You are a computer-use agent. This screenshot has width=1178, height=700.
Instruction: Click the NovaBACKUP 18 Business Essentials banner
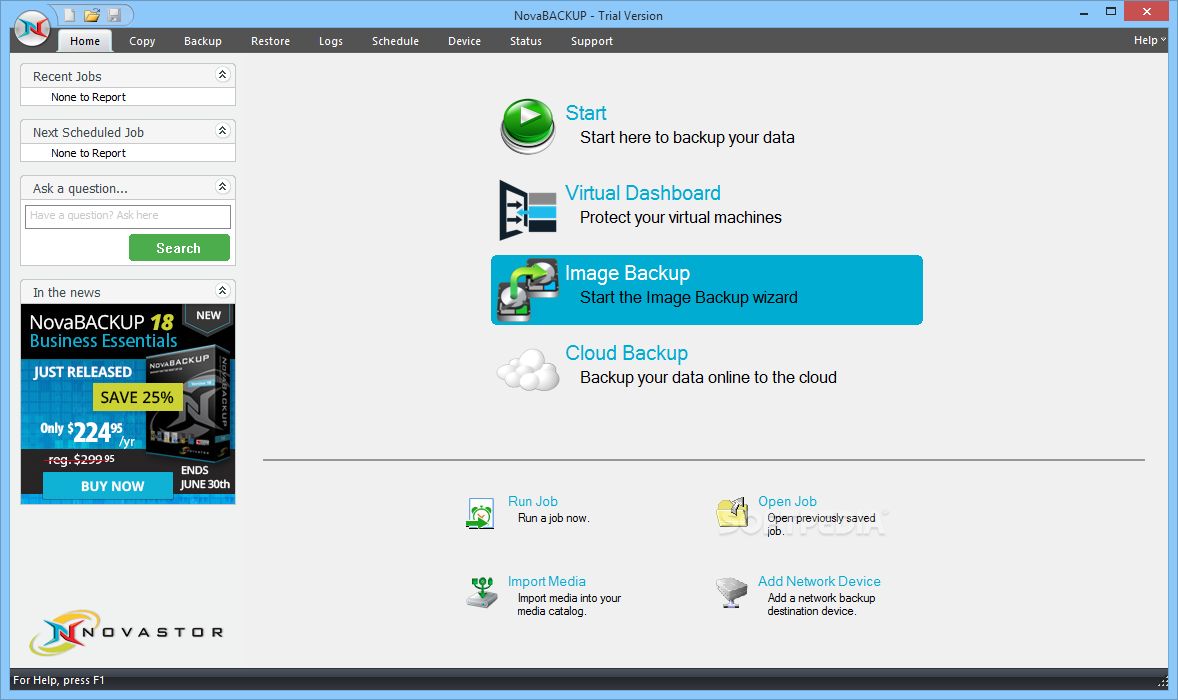click(x=128, y=403)
